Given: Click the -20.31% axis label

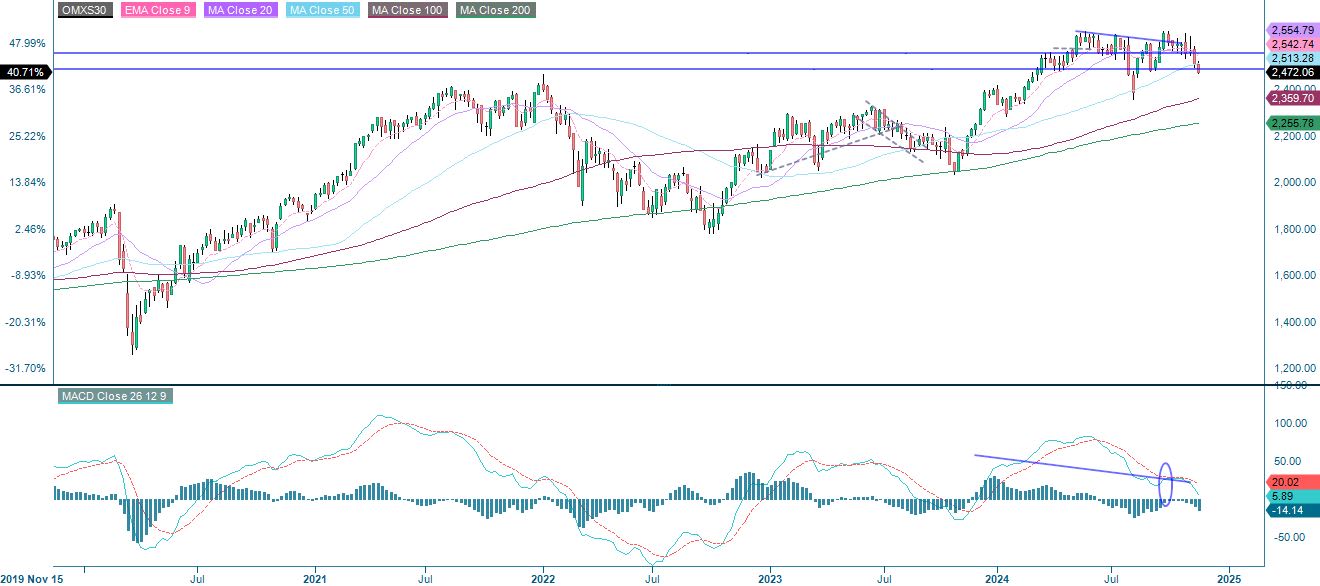Looking at the screenshot, I should click(26, 322).
